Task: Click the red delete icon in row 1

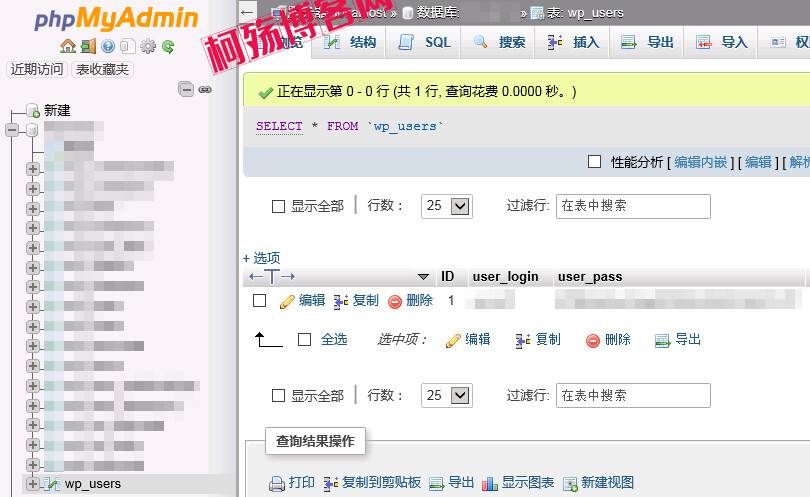Action: tap(395, 302)
